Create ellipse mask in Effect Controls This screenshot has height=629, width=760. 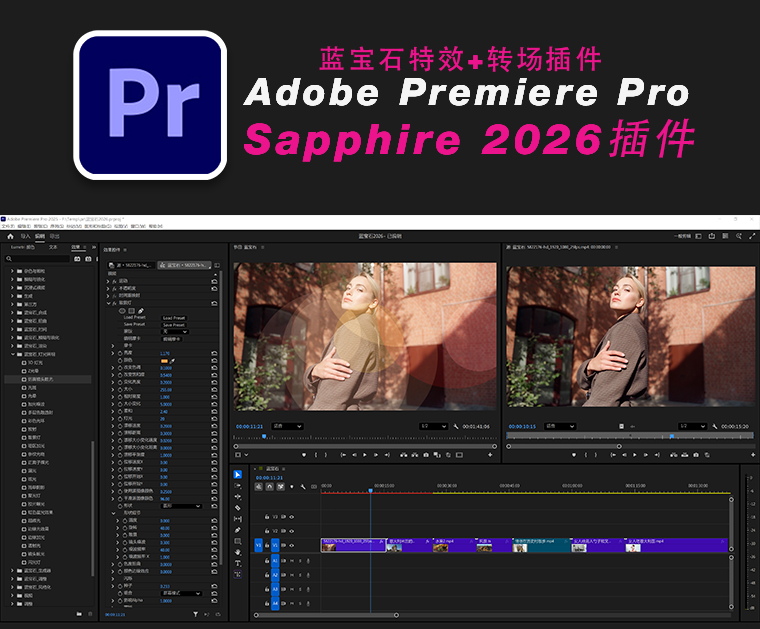[x=122, y=311]
